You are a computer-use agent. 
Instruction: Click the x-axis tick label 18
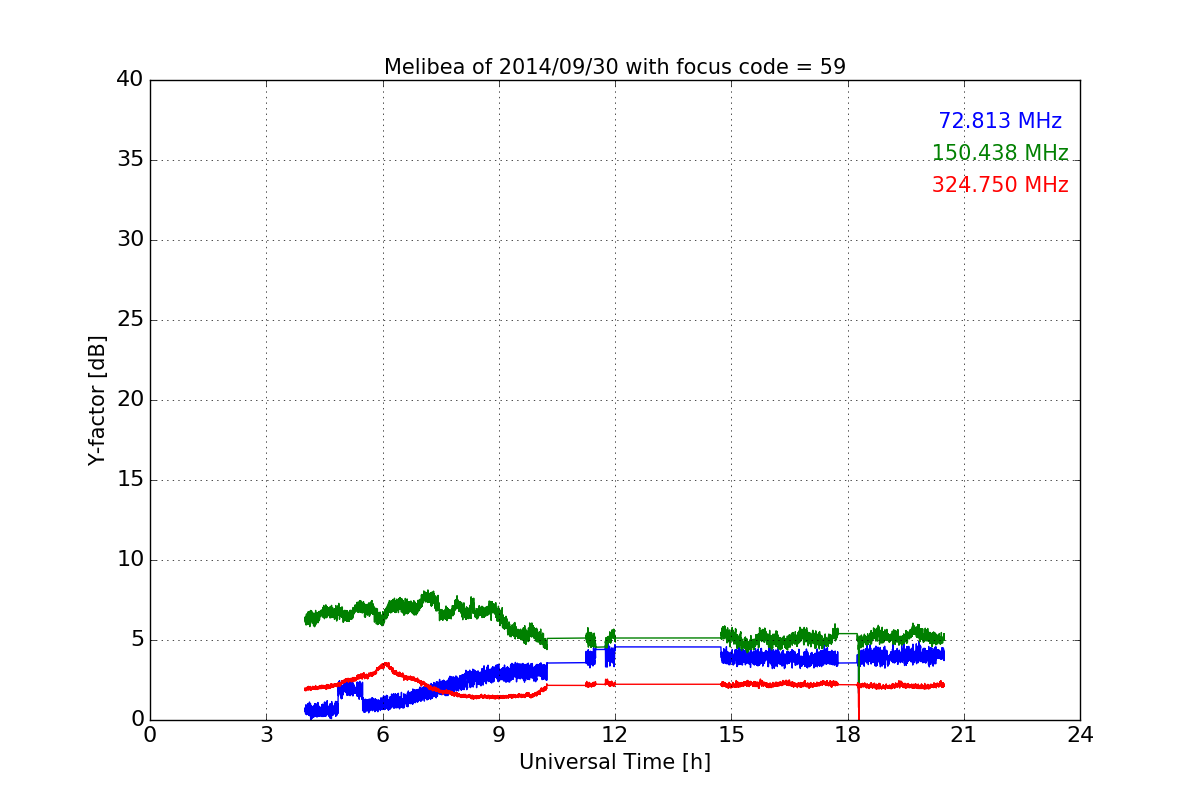(x=848, y=734)
